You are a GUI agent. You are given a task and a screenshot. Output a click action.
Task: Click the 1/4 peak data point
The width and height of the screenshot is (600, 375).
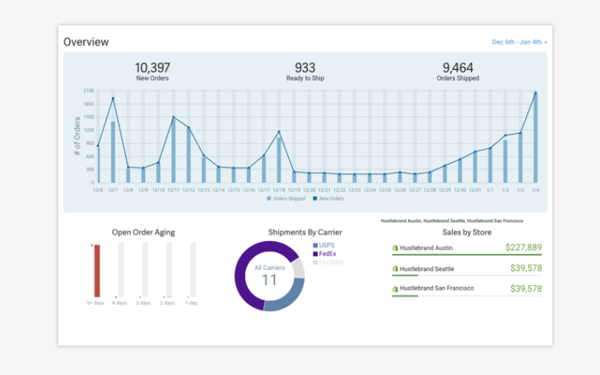click(536, 93)
